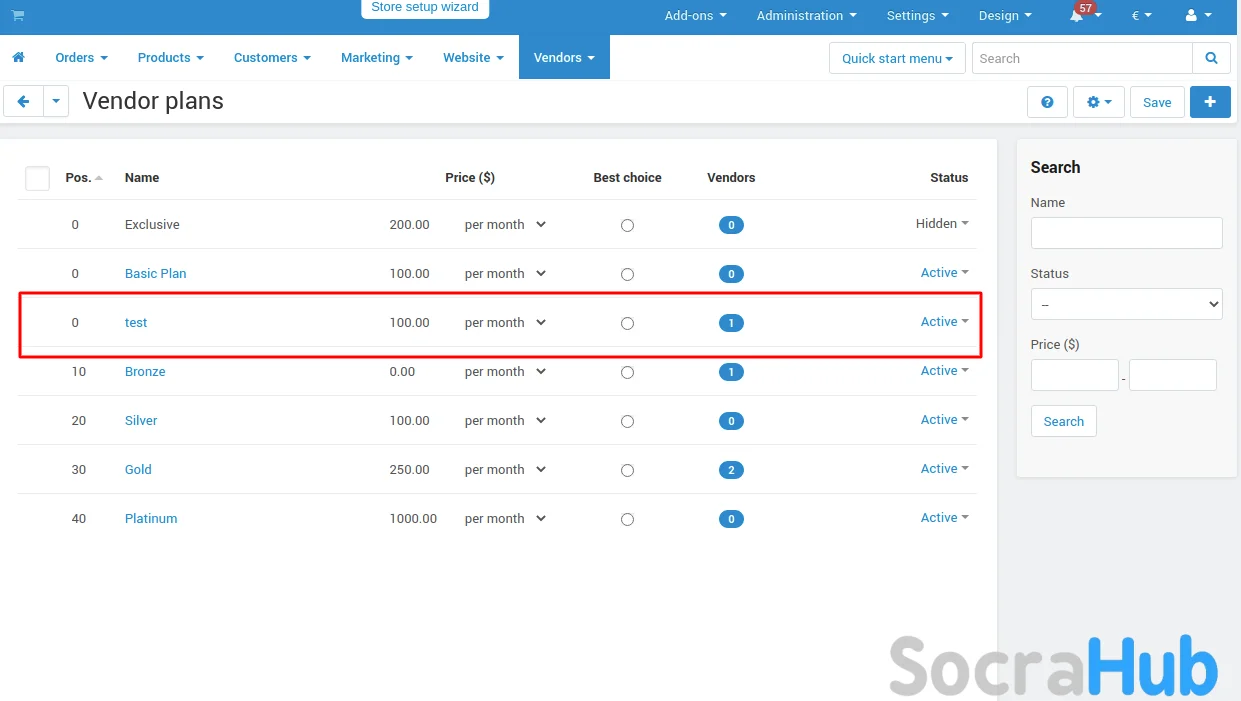Select Best choice radio for Basic Plan

[627, 274]
